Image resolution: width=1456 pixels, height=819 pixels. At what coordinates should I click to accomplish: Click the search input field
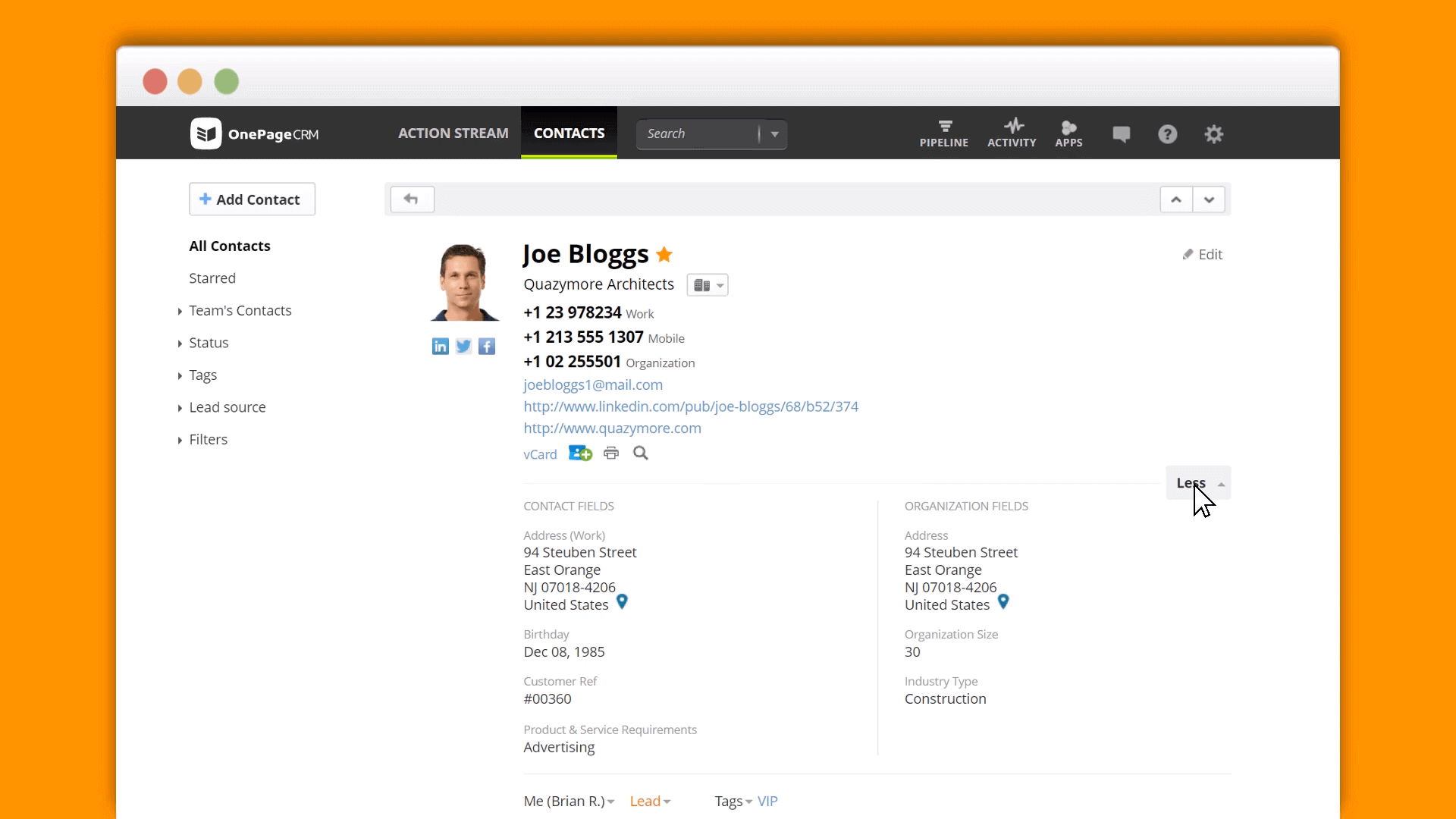click(x=700, y=133)
